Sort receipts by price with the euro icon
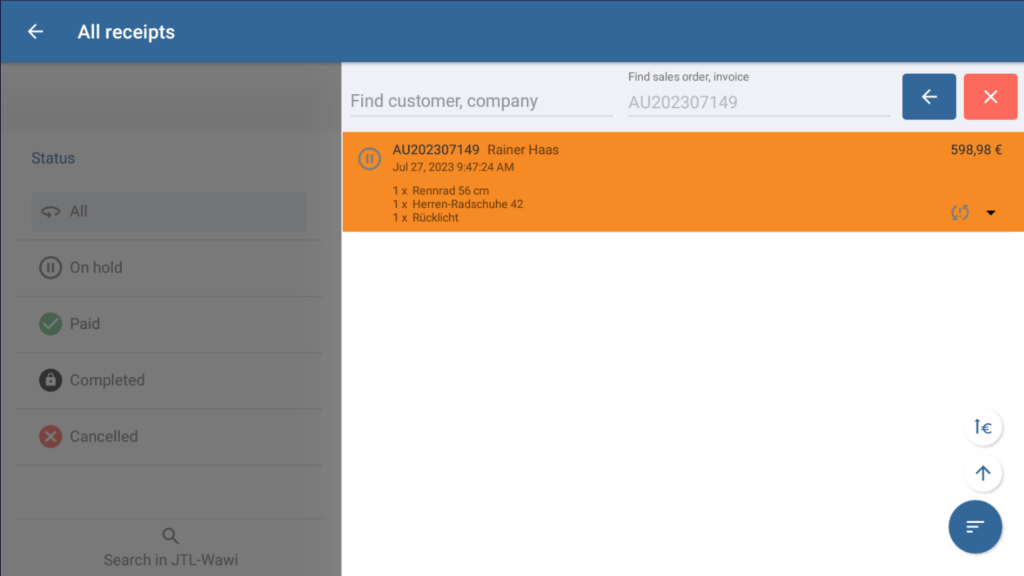Viewport: 1024px width, 576px height. (983, 428)
